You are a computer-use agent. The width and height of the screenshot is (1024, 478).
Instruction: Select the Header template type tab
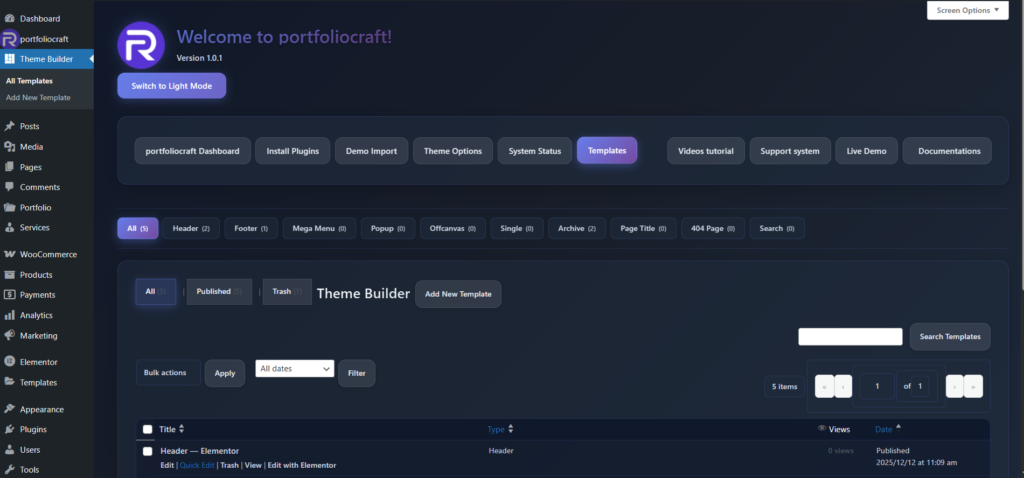coord(190,228)
